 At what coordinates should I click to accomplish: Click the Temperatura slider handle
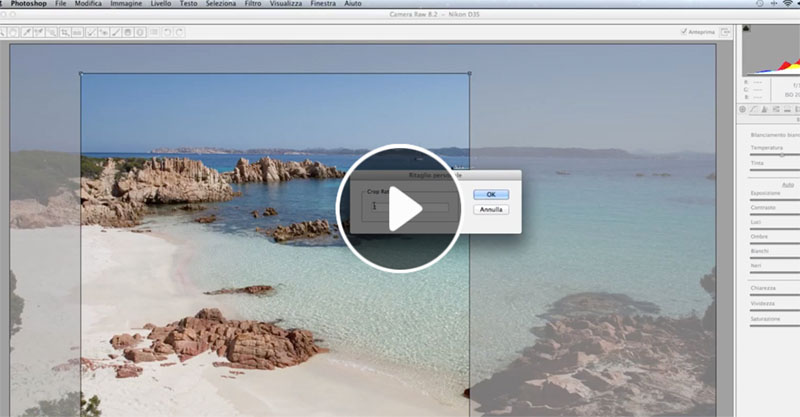click(x=782, y=154)
